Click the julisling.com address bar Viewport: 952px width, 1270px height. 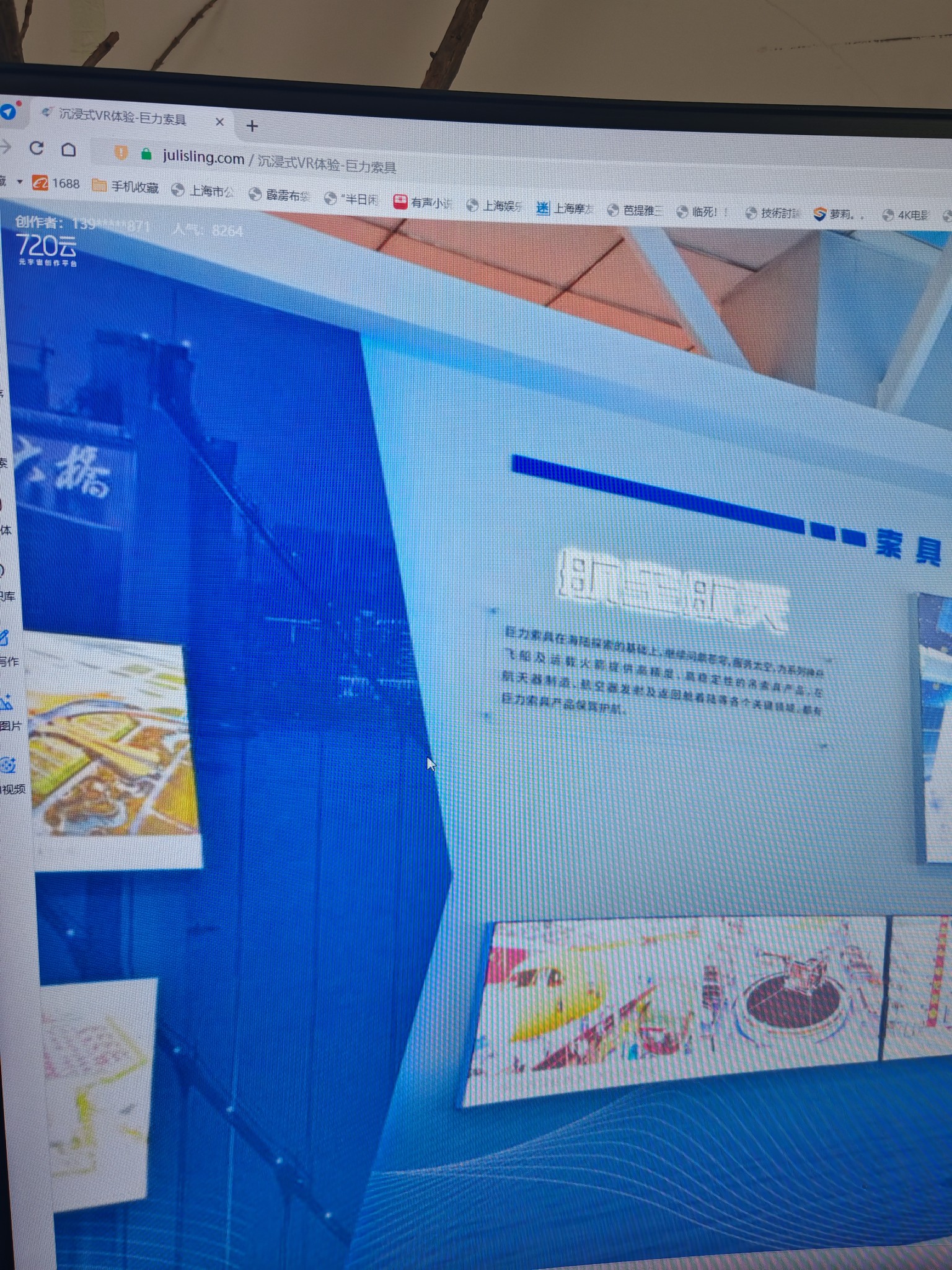click(x=279, y=161)
